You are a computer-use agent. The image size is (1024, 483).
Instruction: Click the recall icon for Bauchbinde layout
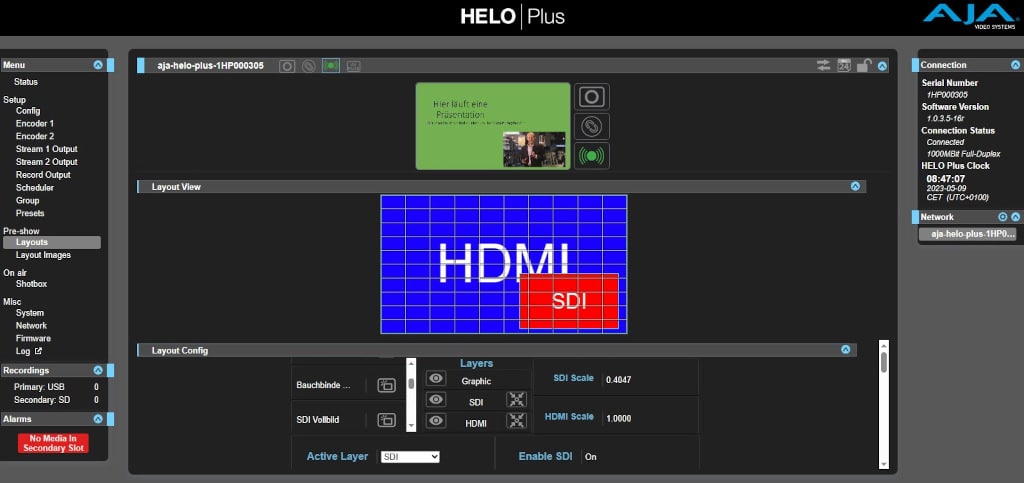click(x=386, y=385)
